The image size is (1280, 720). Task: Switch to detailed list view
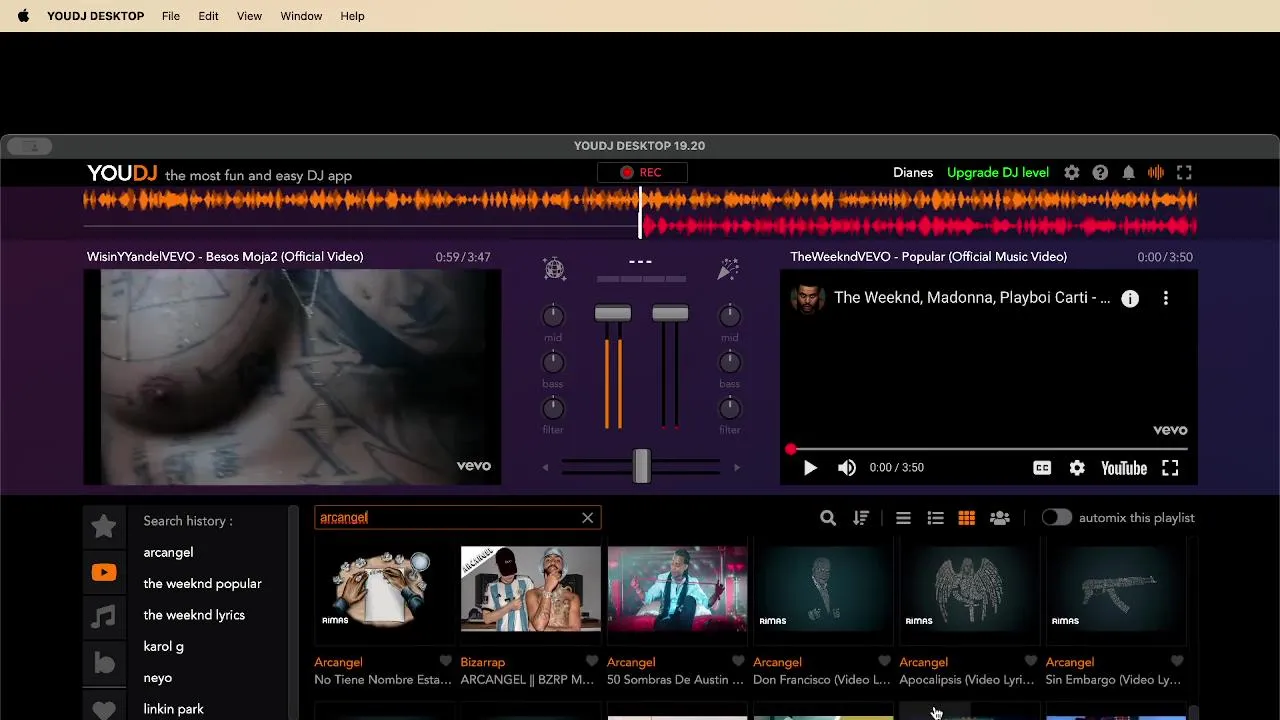tap(936, 518)
